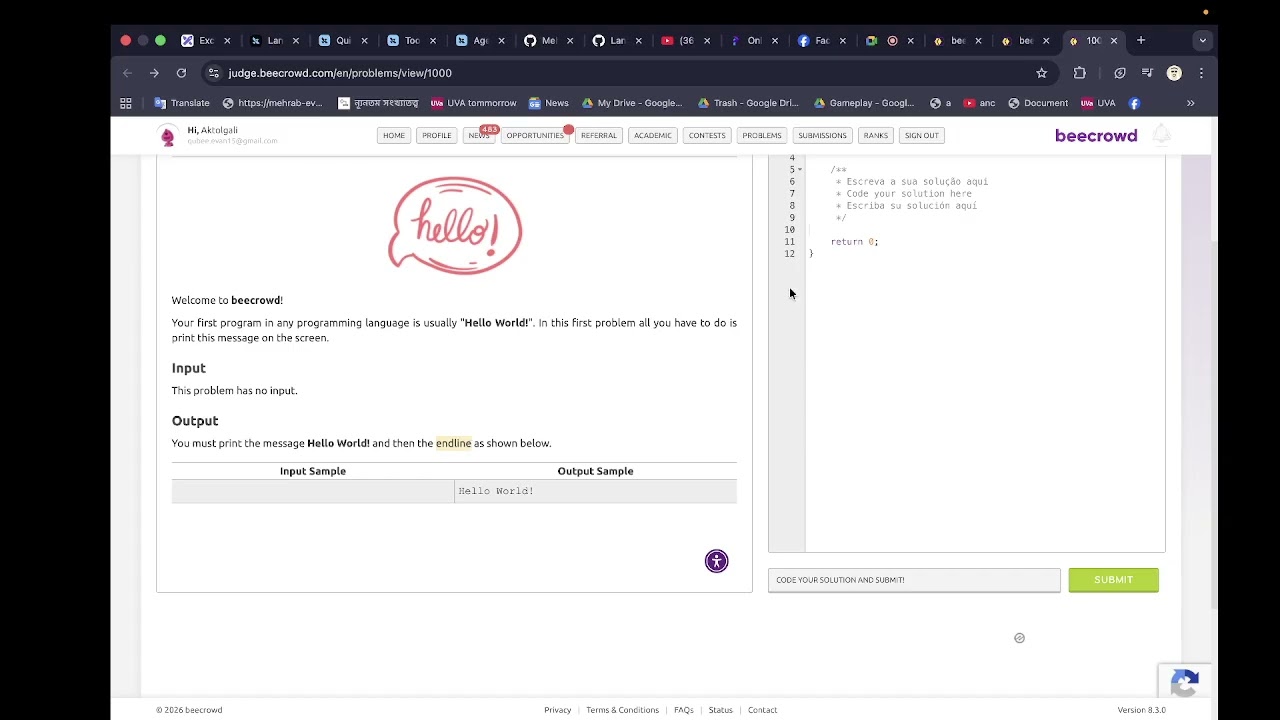Viewport: 1280px width, 720px height.
Task: Expand the tab search dropdown arrow
Action: coord(1203,41)
